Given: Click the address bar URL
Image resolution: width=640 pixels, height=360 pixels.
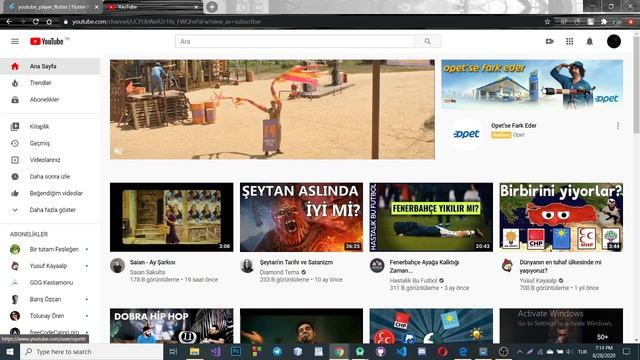Looking at the screenshot, I should tap(167, 22).
